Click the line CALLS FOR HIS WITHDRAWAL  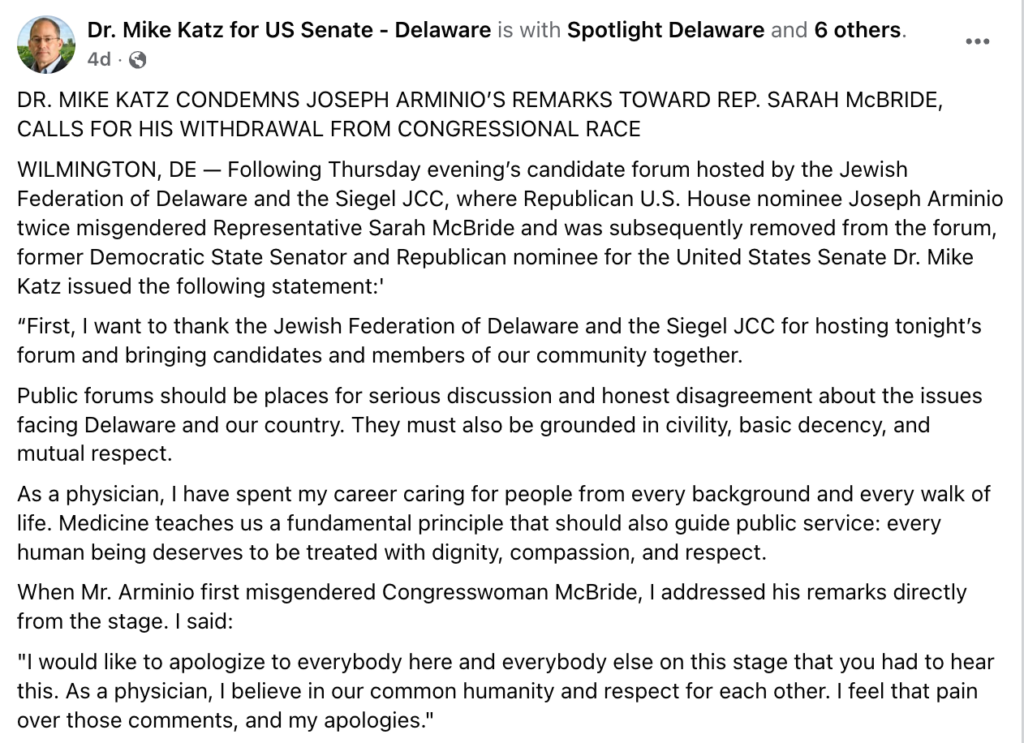point(328,129)
